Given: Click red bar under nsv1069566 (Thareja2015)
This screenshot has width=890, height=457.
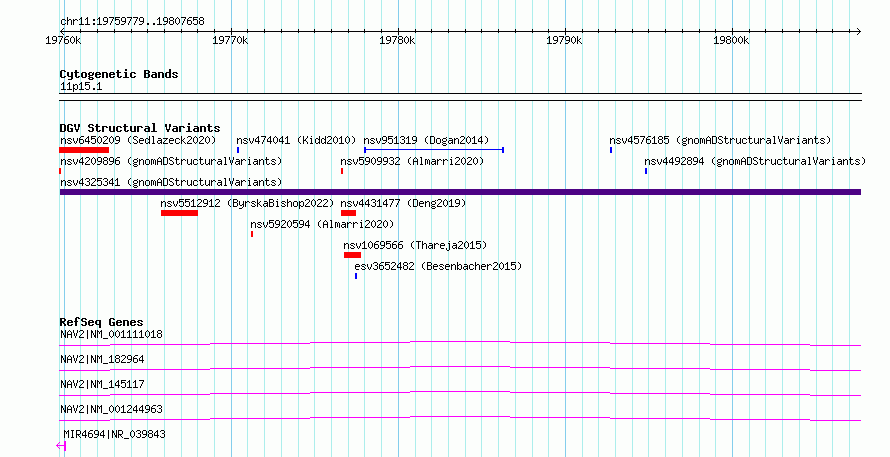Looking at the screenshot, I should pyautogui.click(x=352, y=255).
